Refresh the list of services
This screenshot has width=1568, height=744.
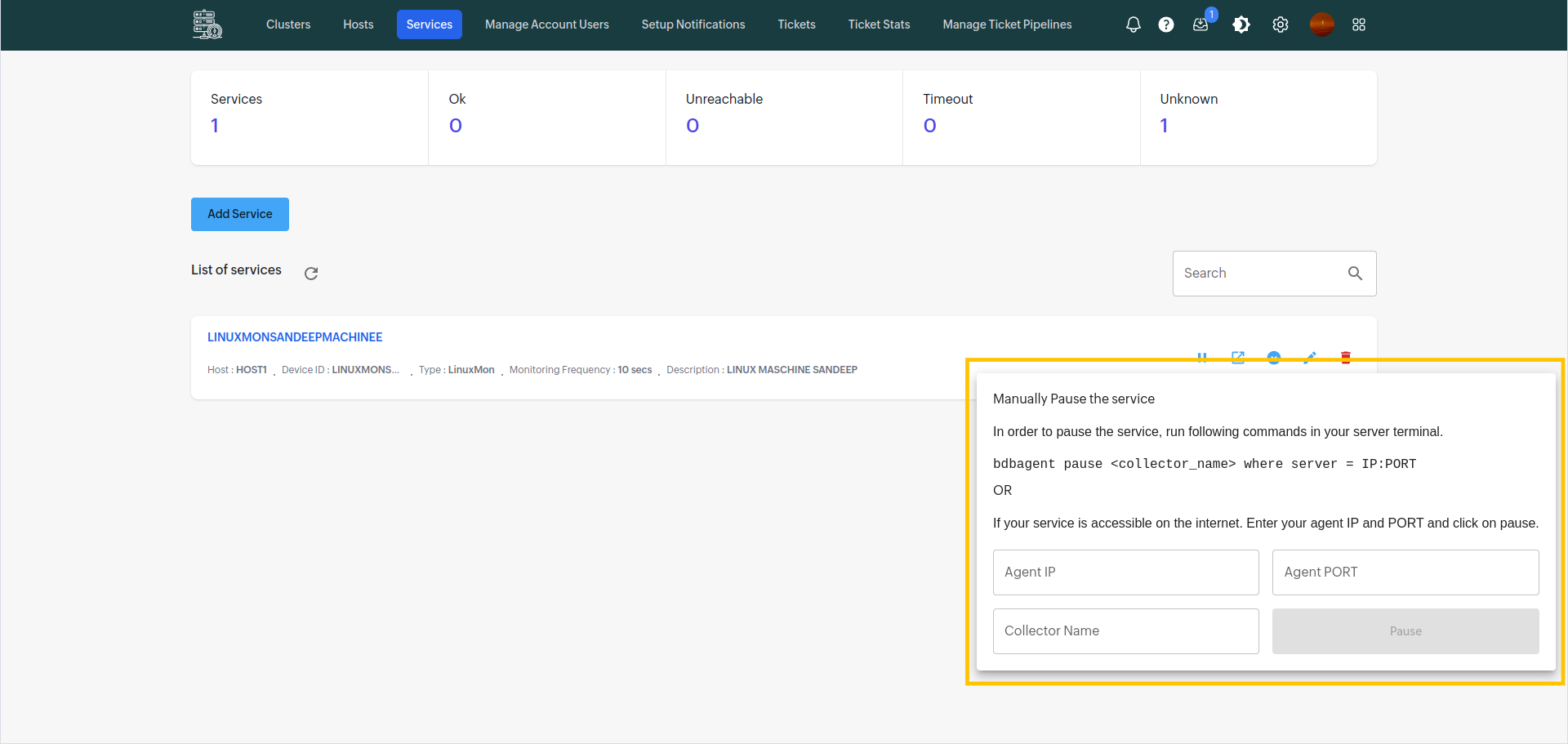[x=311, y=274]
